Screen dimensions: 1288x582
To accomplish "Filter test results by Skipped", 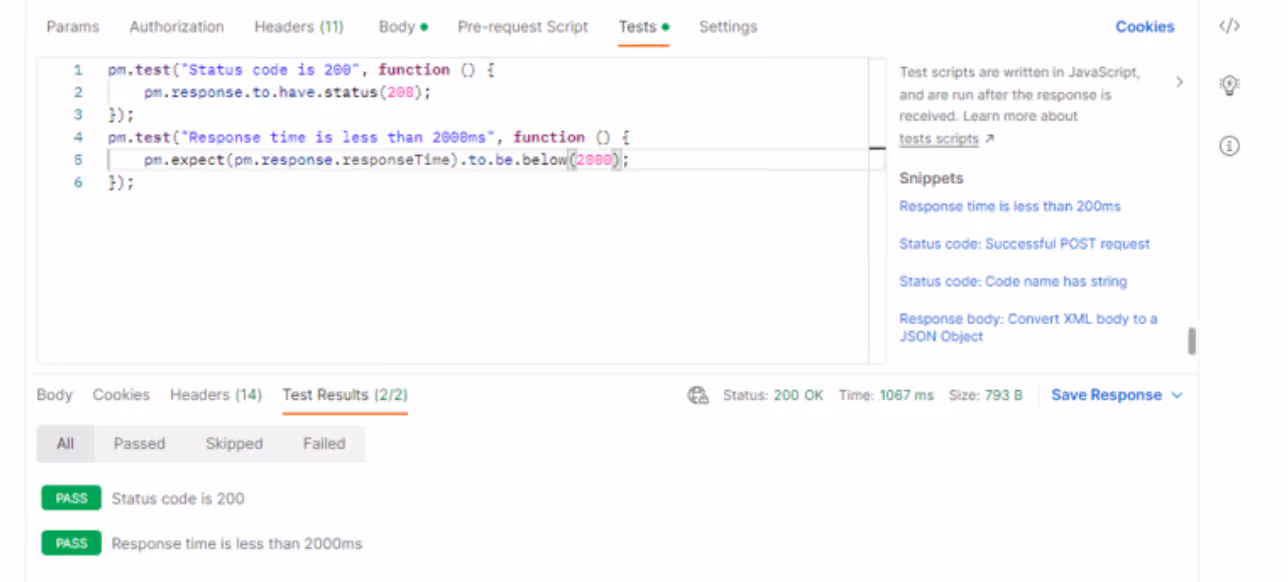I will (234, 444).
